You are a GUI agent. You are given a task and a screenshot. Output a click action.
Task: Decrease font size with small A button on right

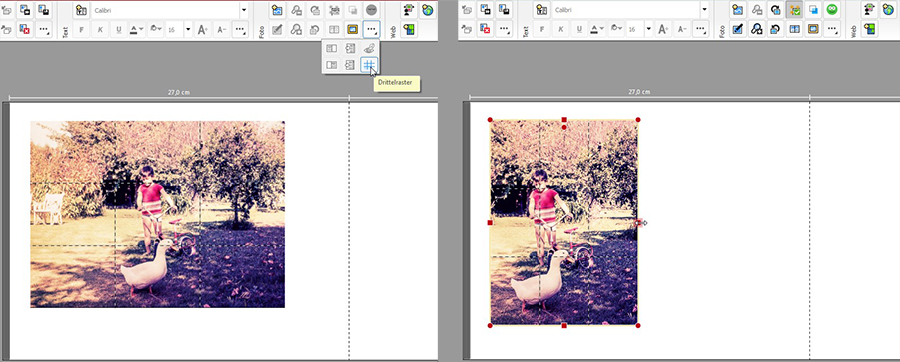click(682, 29)
